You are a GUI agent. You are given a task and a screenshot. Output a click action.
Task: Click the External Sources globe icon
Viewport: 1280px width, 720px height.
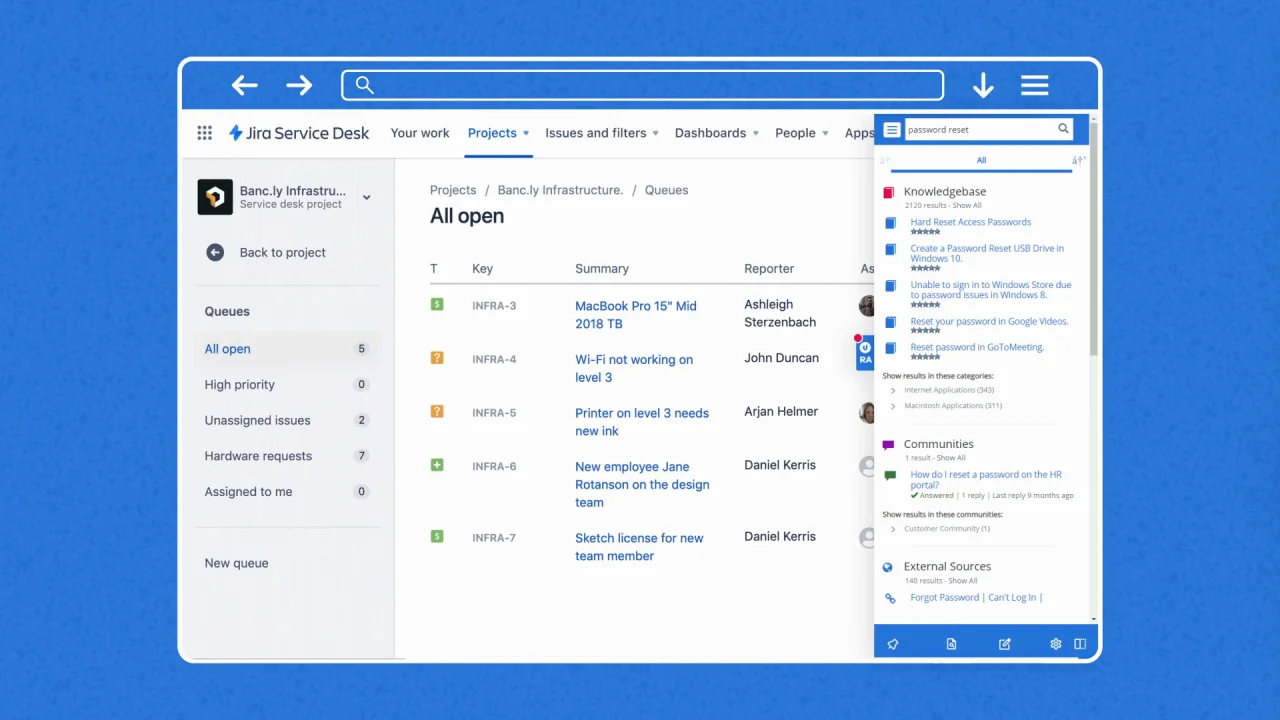tap(888, 567)
